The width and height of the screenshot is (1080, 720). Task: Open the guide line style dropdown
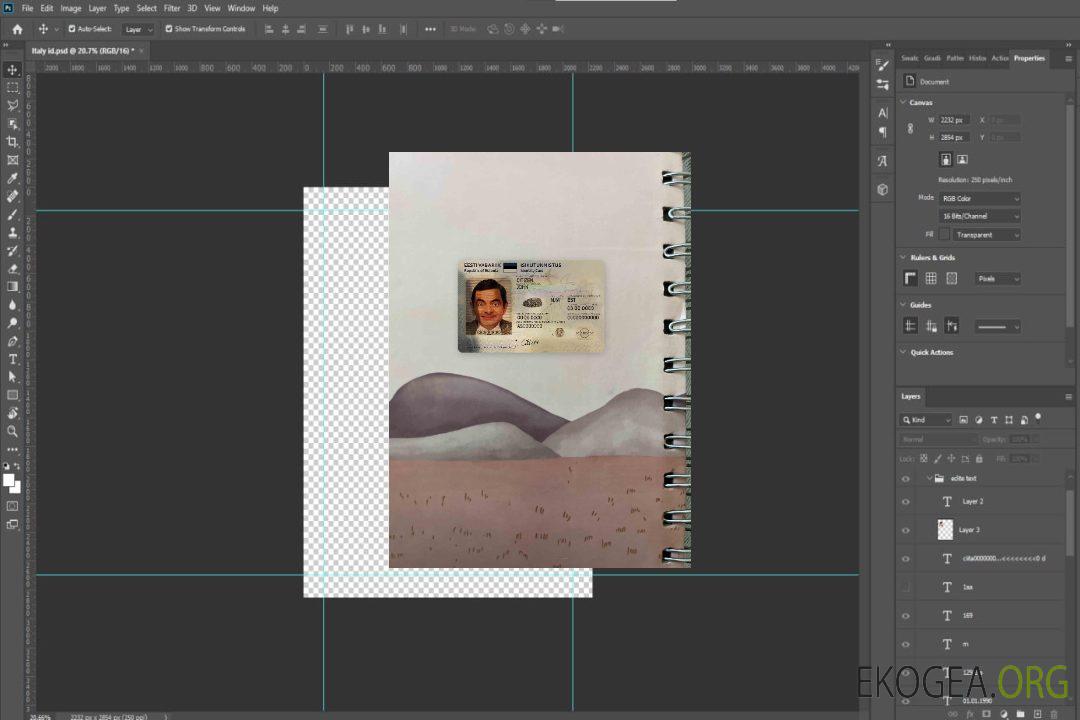pyautogui.click(x=998, y=327)
